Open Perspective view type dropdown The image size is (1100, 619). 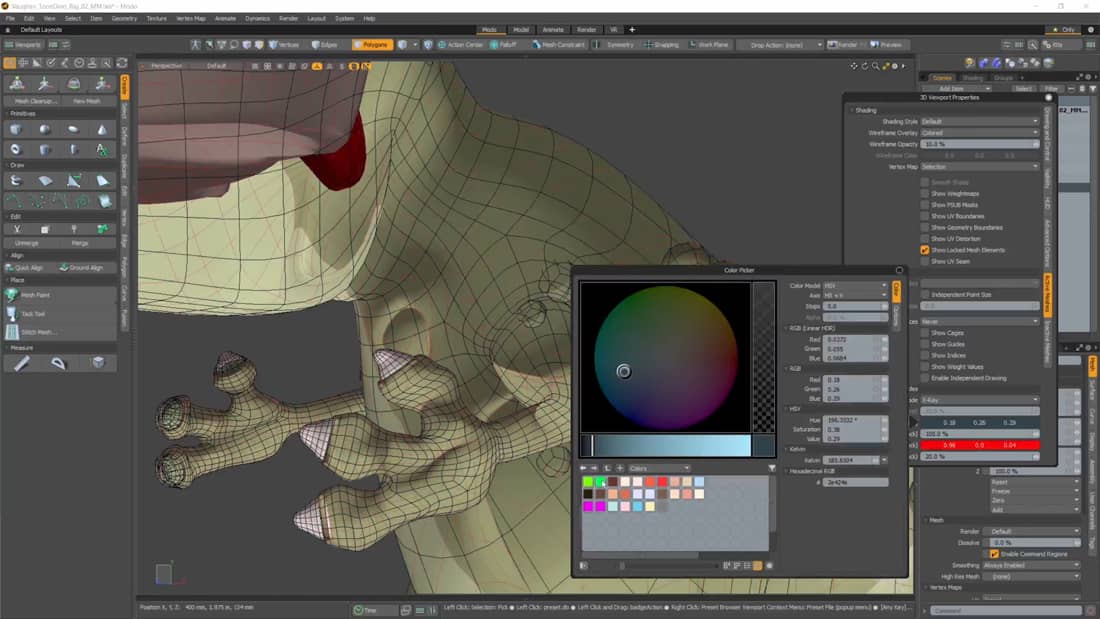166,66
